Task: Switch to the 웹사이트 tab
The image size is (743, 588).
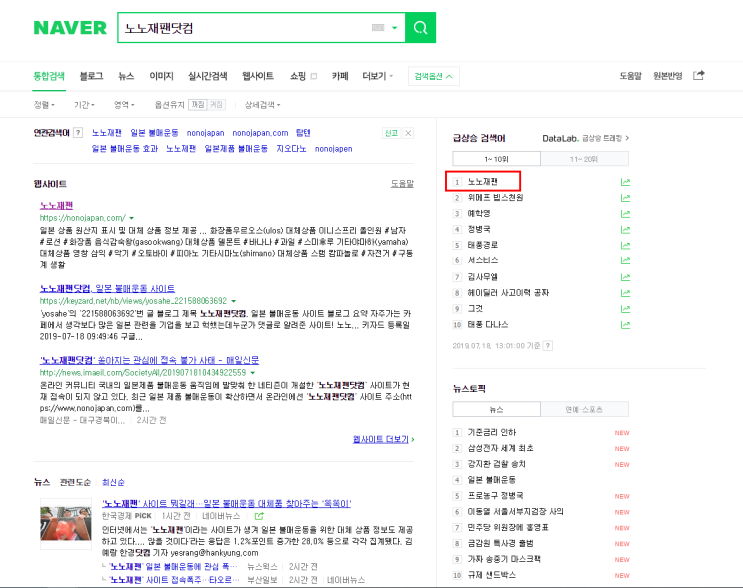Action: (258, 76)
